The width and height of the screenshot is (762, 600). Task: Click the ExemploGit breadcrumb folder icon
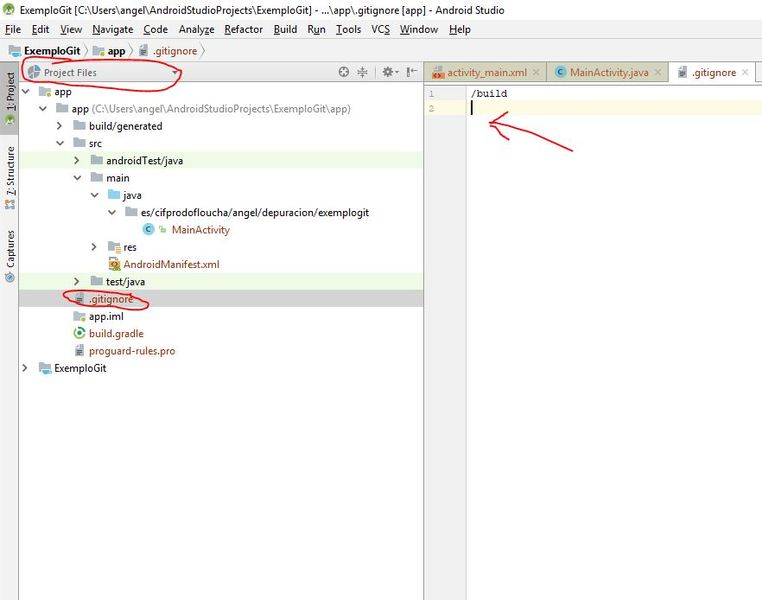[x=15, y=51]
